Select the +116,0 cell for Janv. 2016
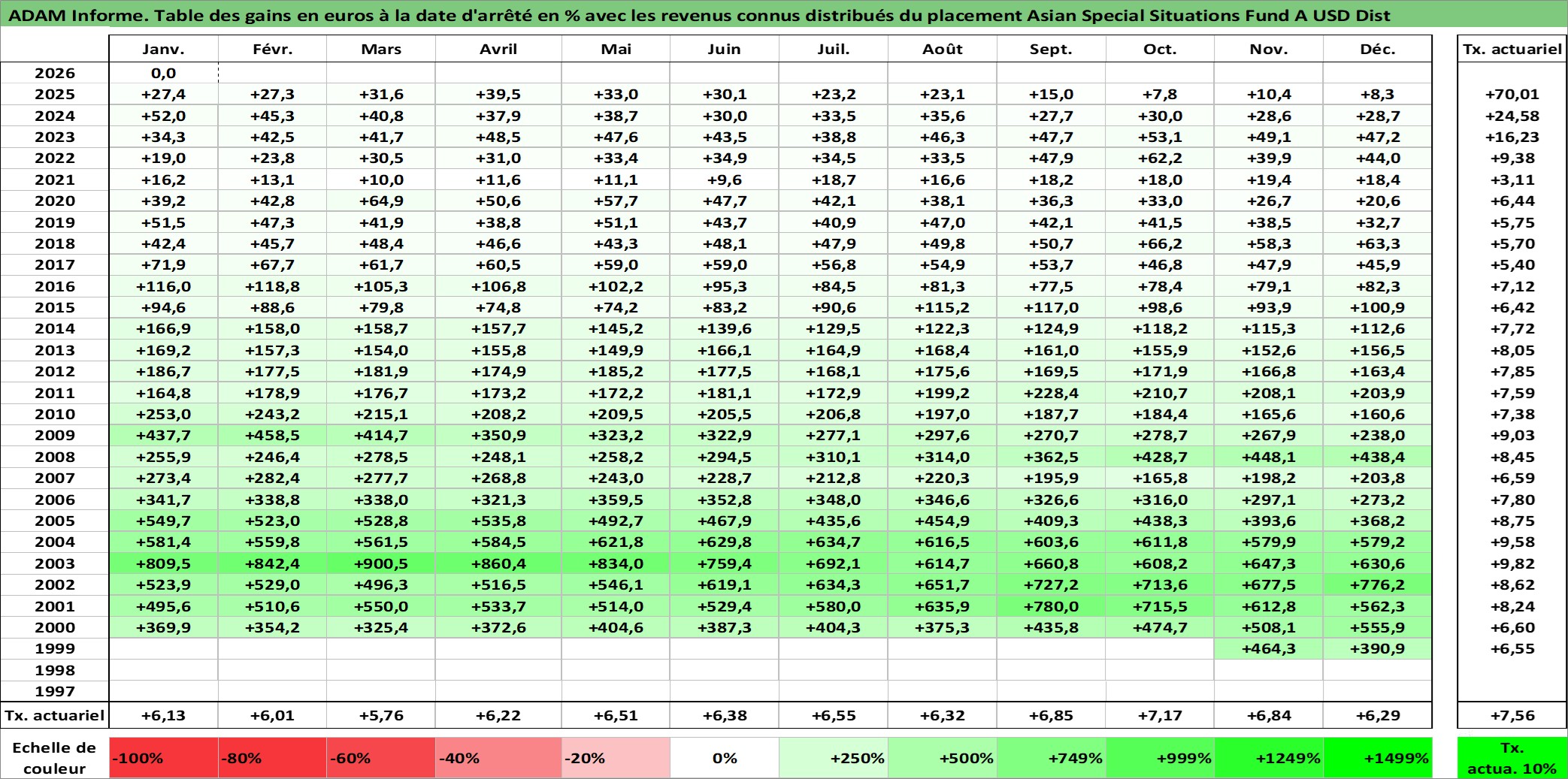The width and height of the screenshot is (1568, 779). [x=164, y=286]
